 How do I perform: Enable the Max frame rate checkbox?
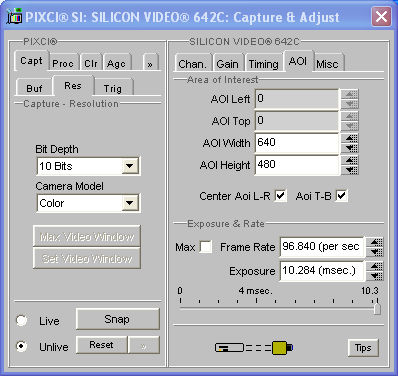point(206,247)
